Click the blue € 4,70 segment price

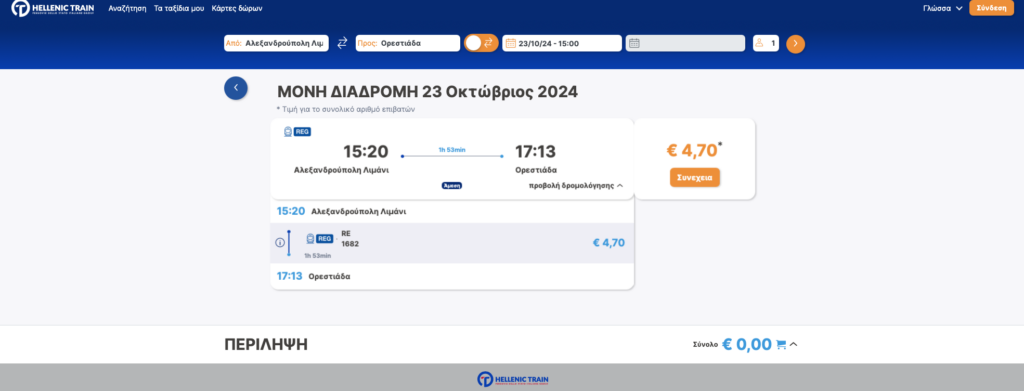(609, 243)
